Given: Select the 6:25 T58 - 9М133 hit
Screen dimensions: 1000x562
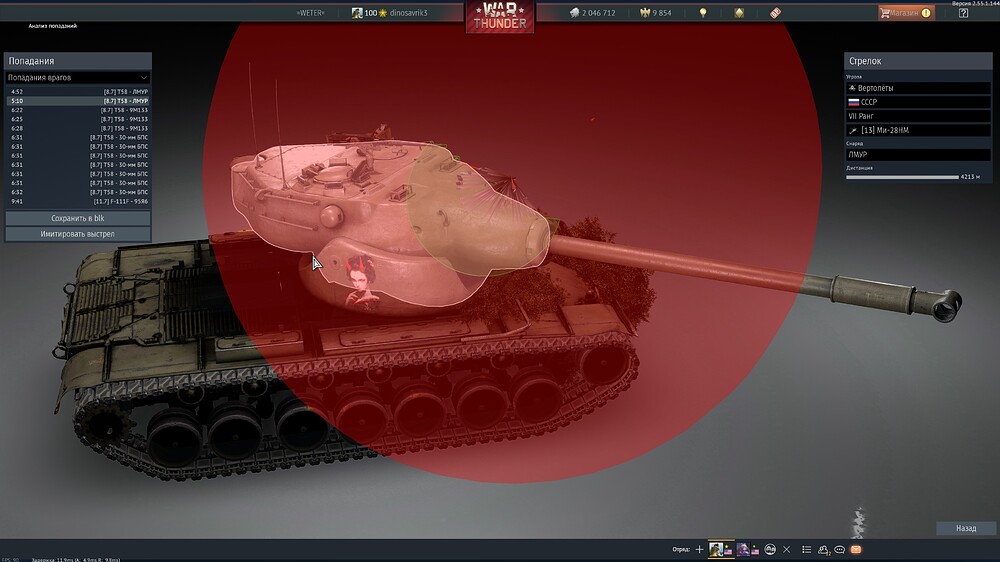Looking at the screenshot, I should pos(78,119).
